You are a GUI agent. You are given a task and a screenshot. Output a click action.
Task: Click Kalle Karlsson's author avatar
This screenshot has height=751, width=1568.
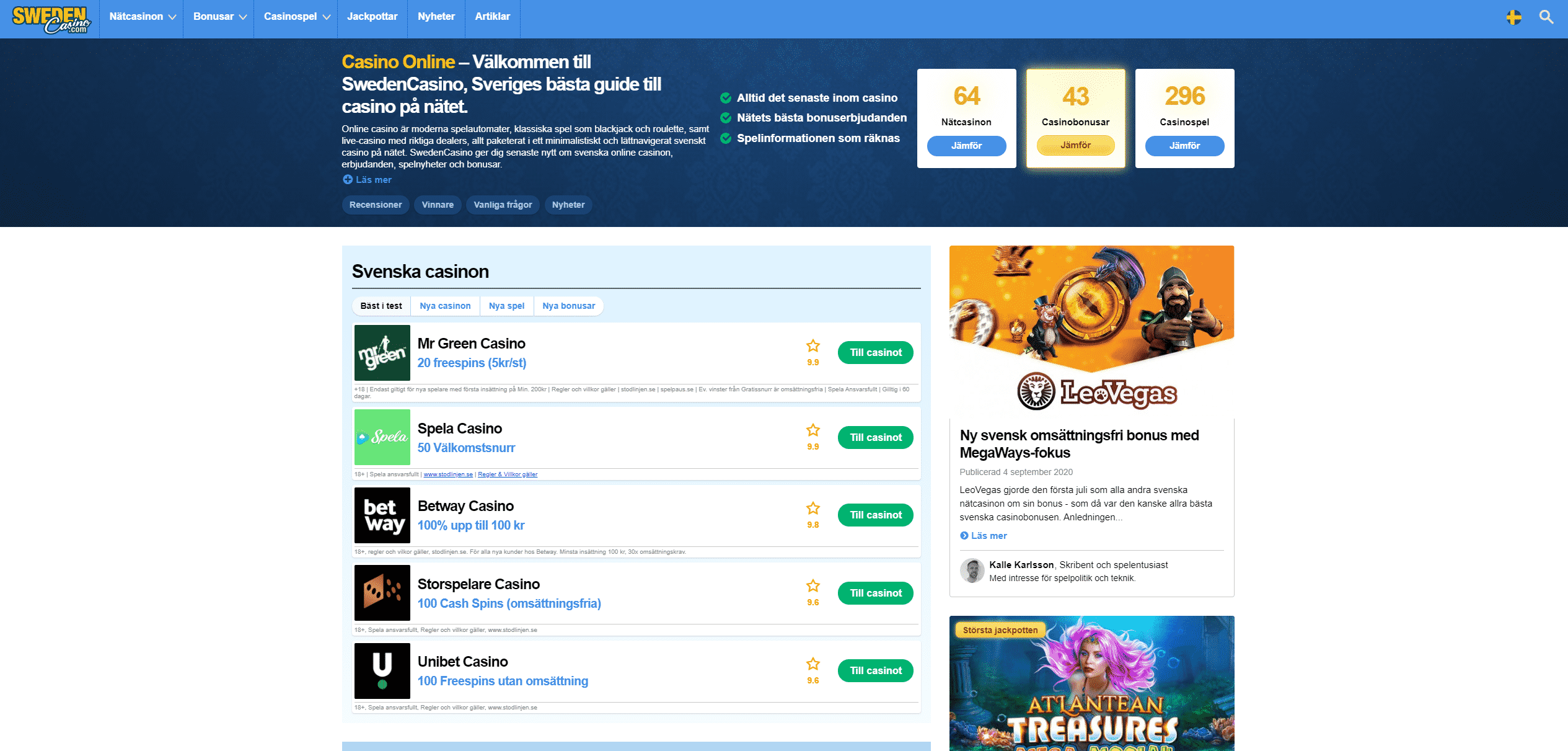[972, 571]
